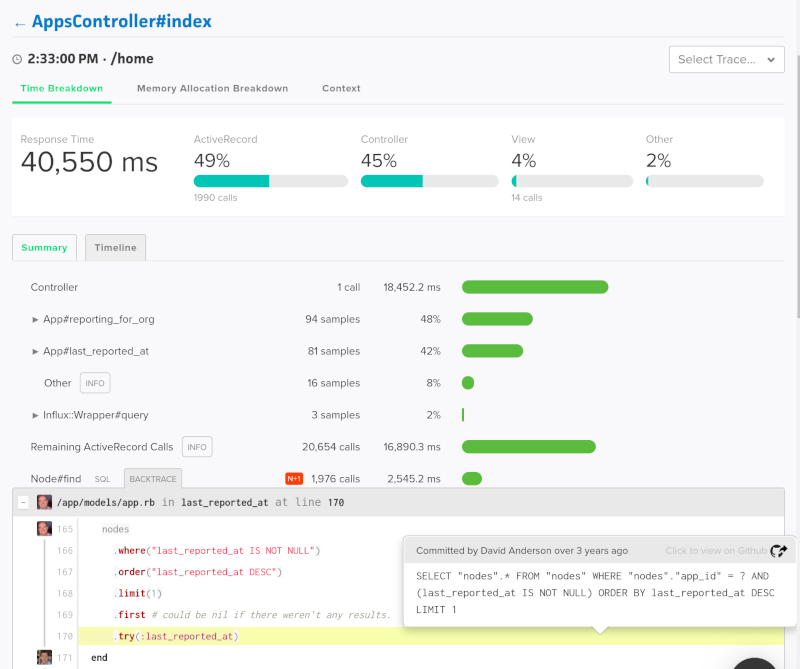Select the BACKTRACE tab for Node#find
The width and height of the screenshot is (800, 669).
(x=153, y=479)
